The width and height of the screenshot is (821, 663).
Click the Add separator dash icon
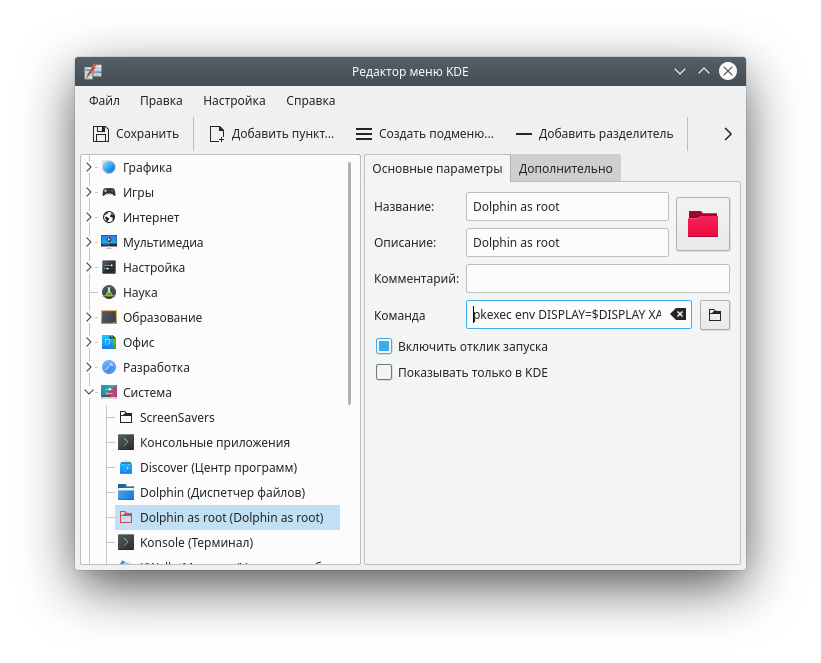524,134
